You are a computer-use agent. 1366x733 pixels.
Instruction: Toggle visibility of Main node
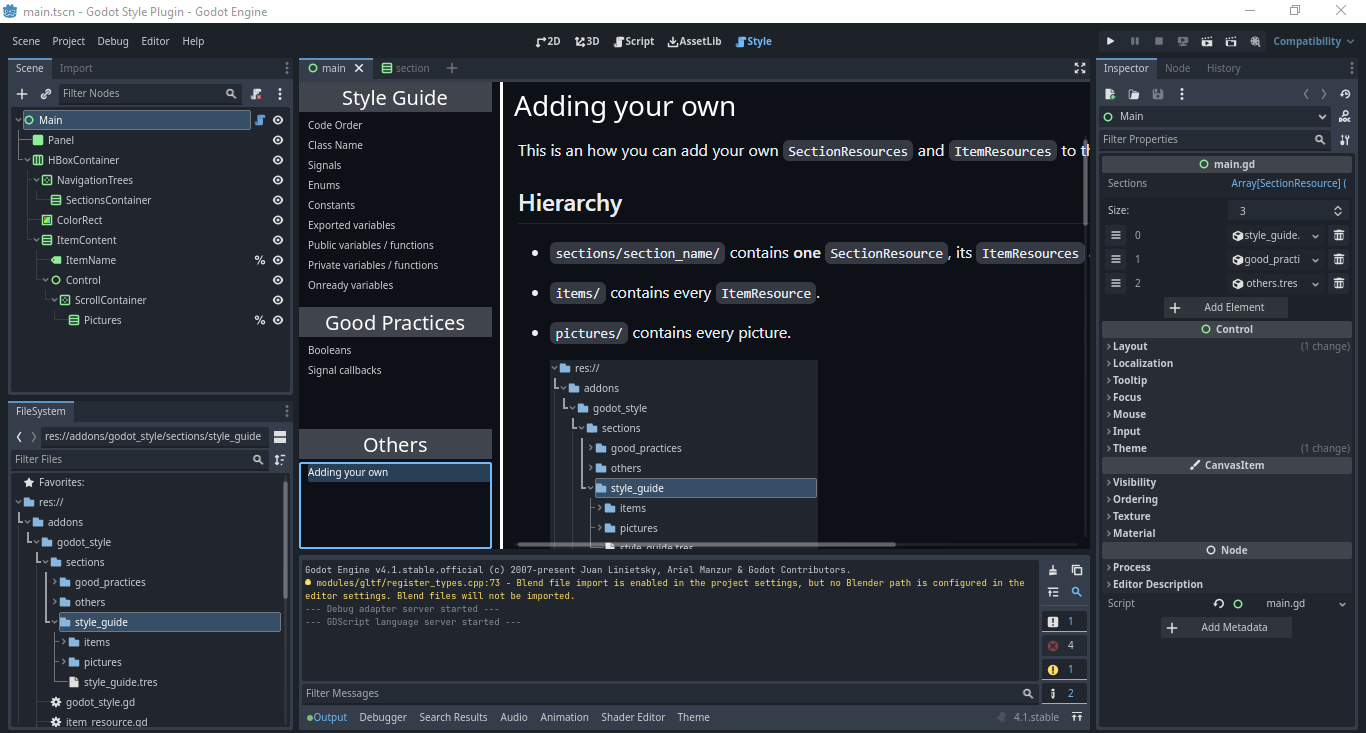click(278, 120)
